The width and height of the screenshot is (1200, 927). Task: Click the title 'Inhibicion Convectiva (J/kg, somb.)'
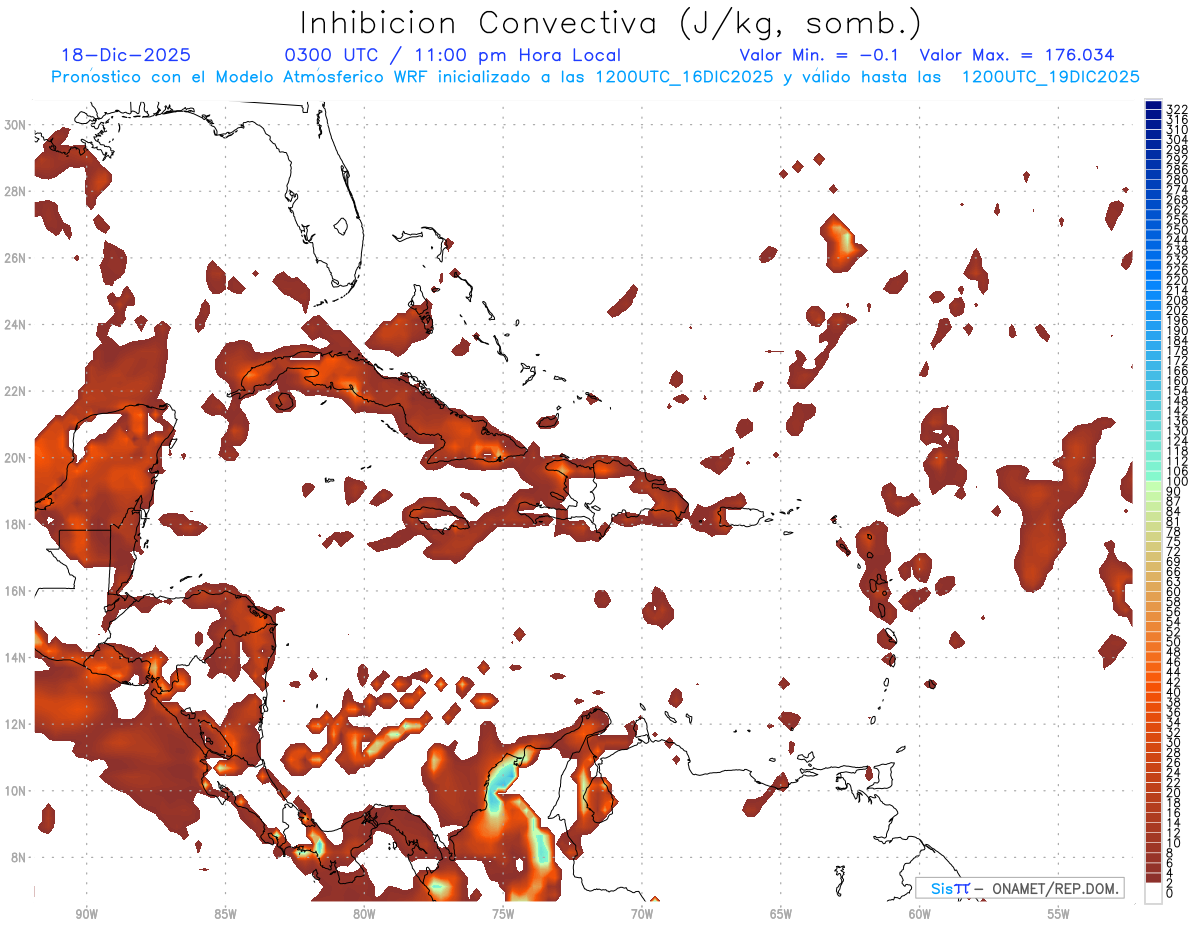(x=611, y=23)
